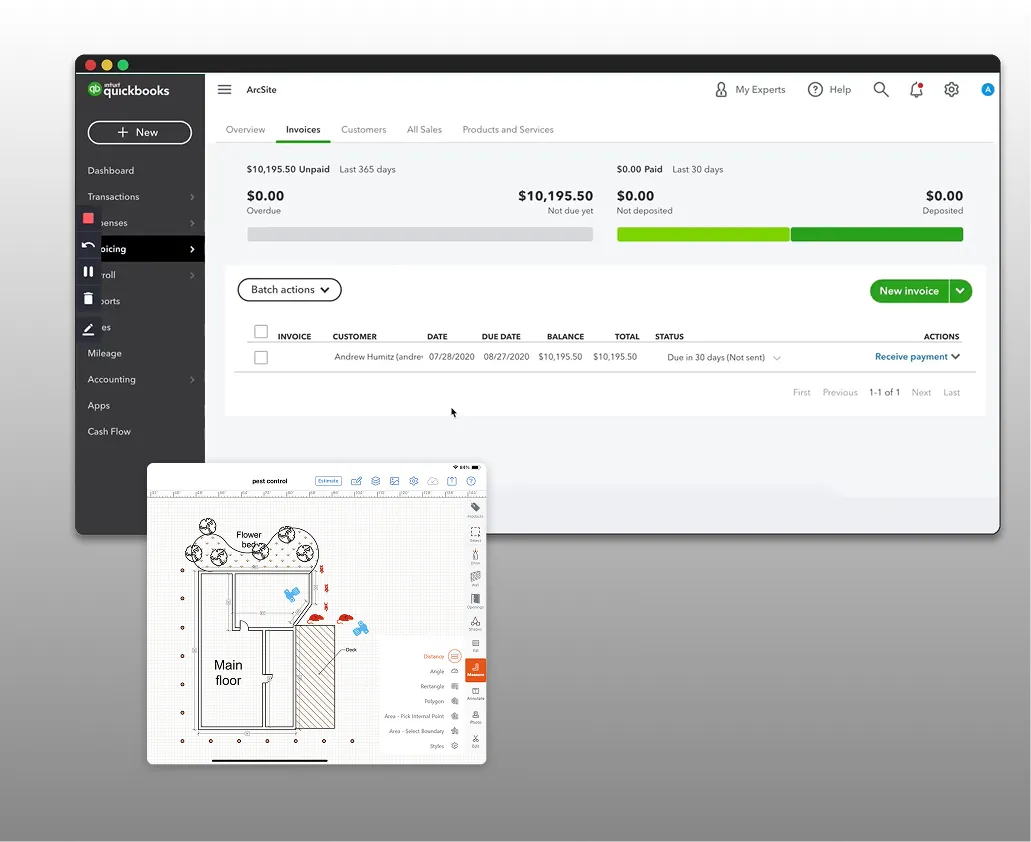Toggle the select-all invoices checkbox
Screen dimensions: 1031x842
coord(261,331)
